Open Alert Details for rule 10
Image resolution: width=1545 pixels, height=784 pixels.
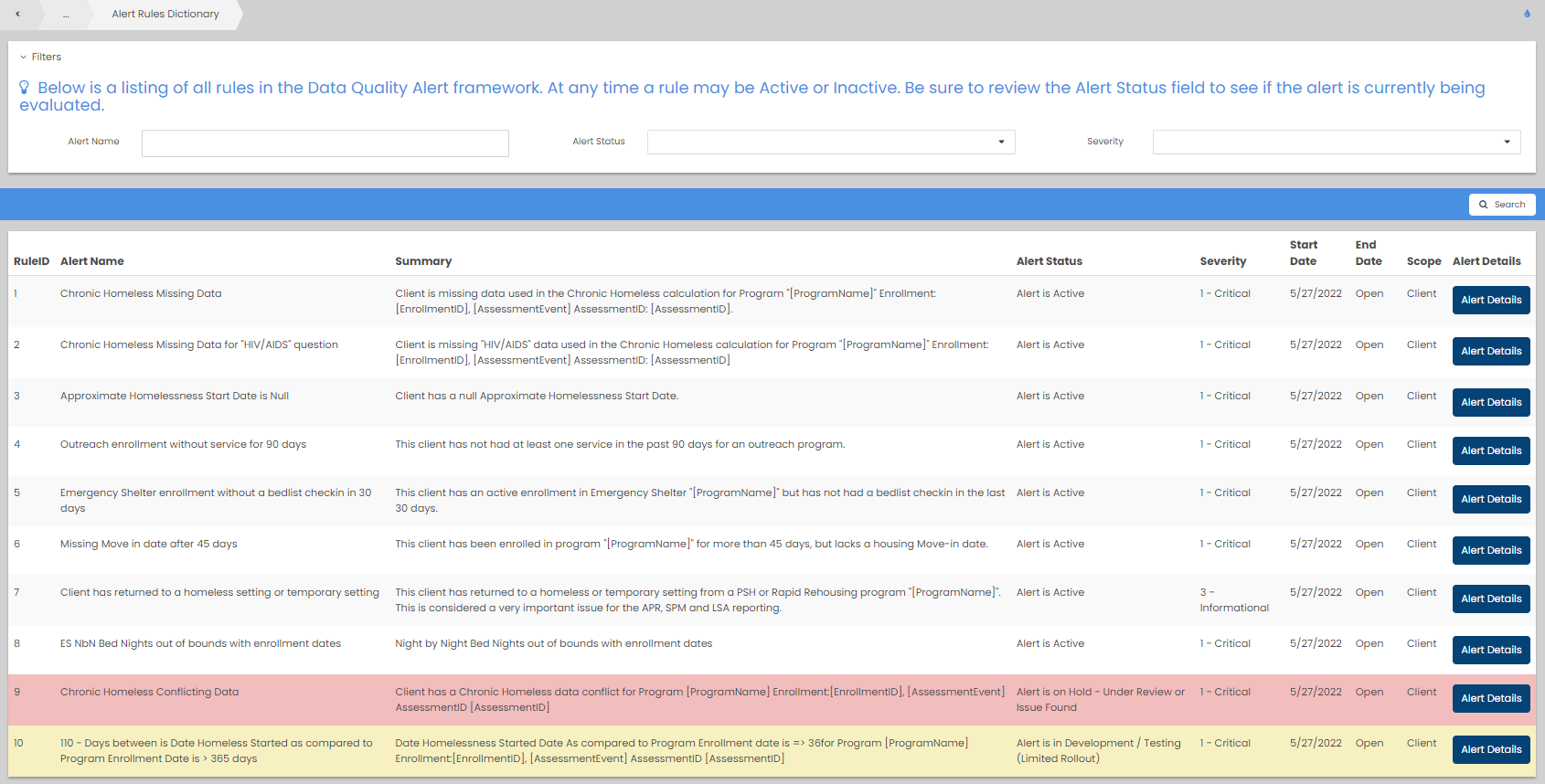pos(1490,750)
